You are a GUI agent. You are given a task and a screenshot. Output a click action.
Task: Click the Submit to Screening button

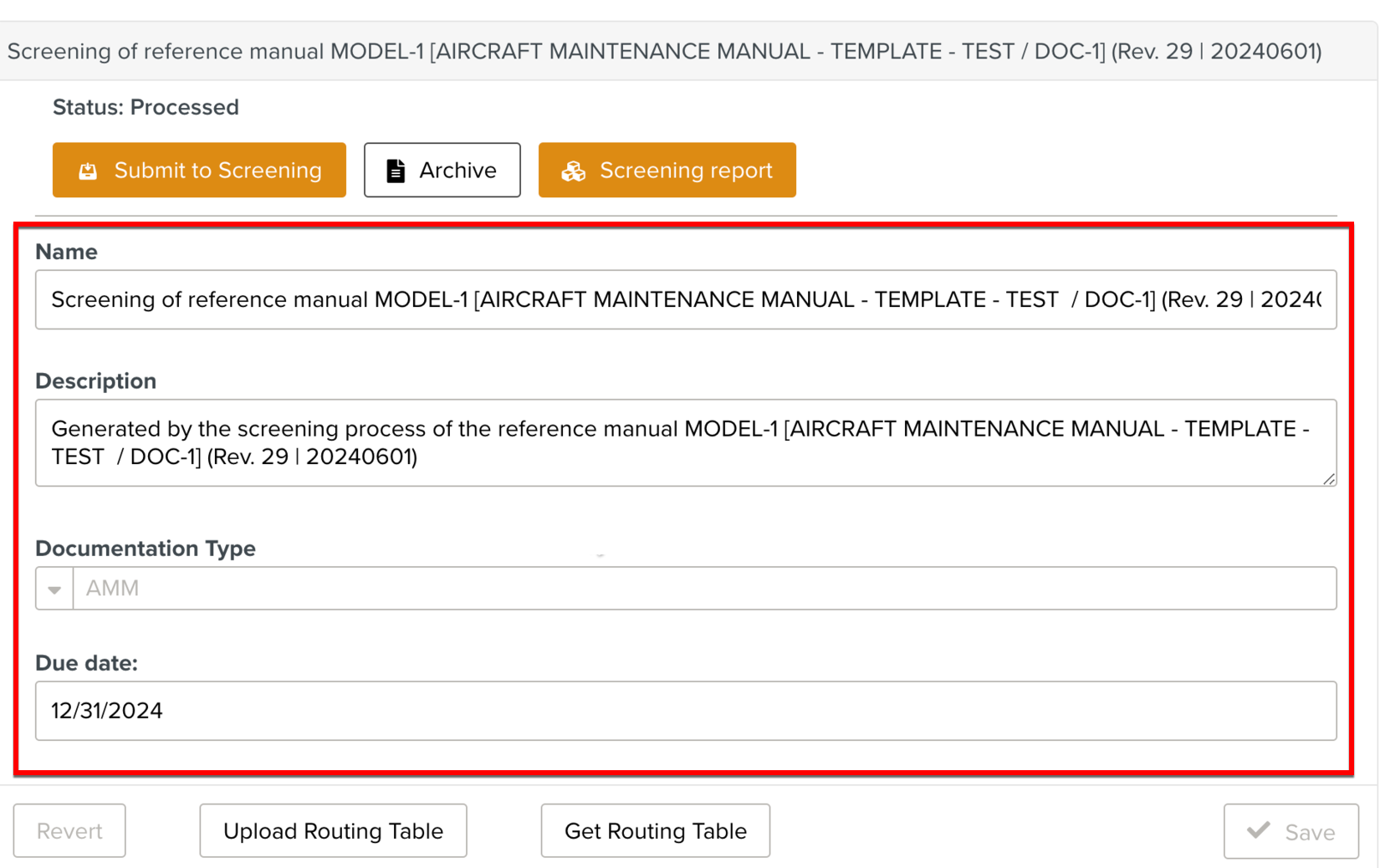tap(199, 170)
